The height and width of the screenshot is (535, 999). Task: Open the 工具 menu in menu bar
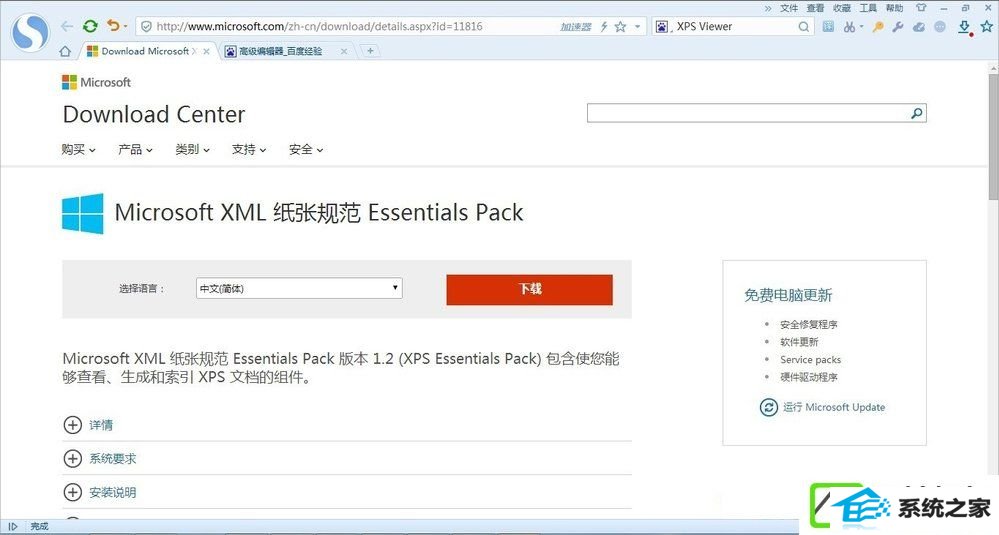coord(868,8)
